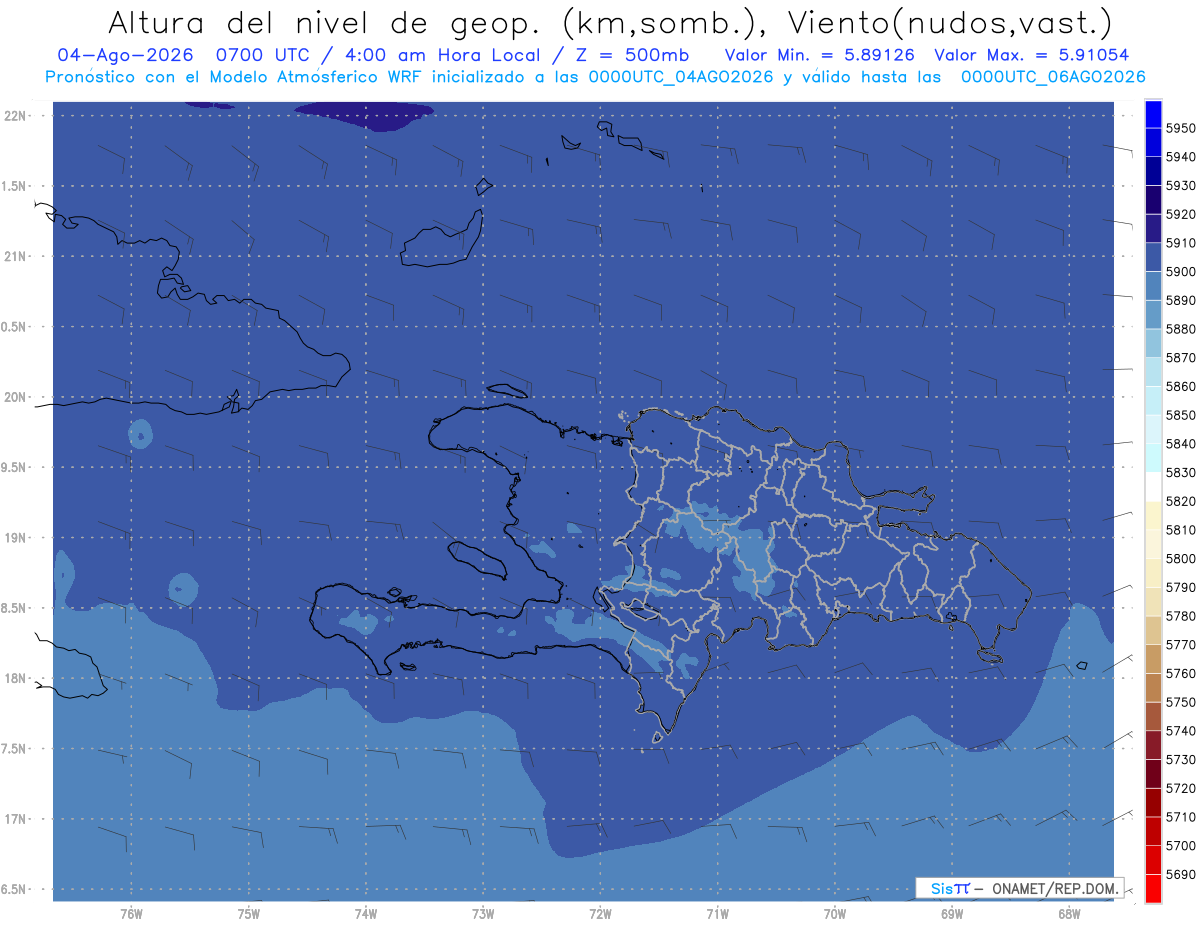Pick the colorbar swatch between 5900 and 5910

1153,258
